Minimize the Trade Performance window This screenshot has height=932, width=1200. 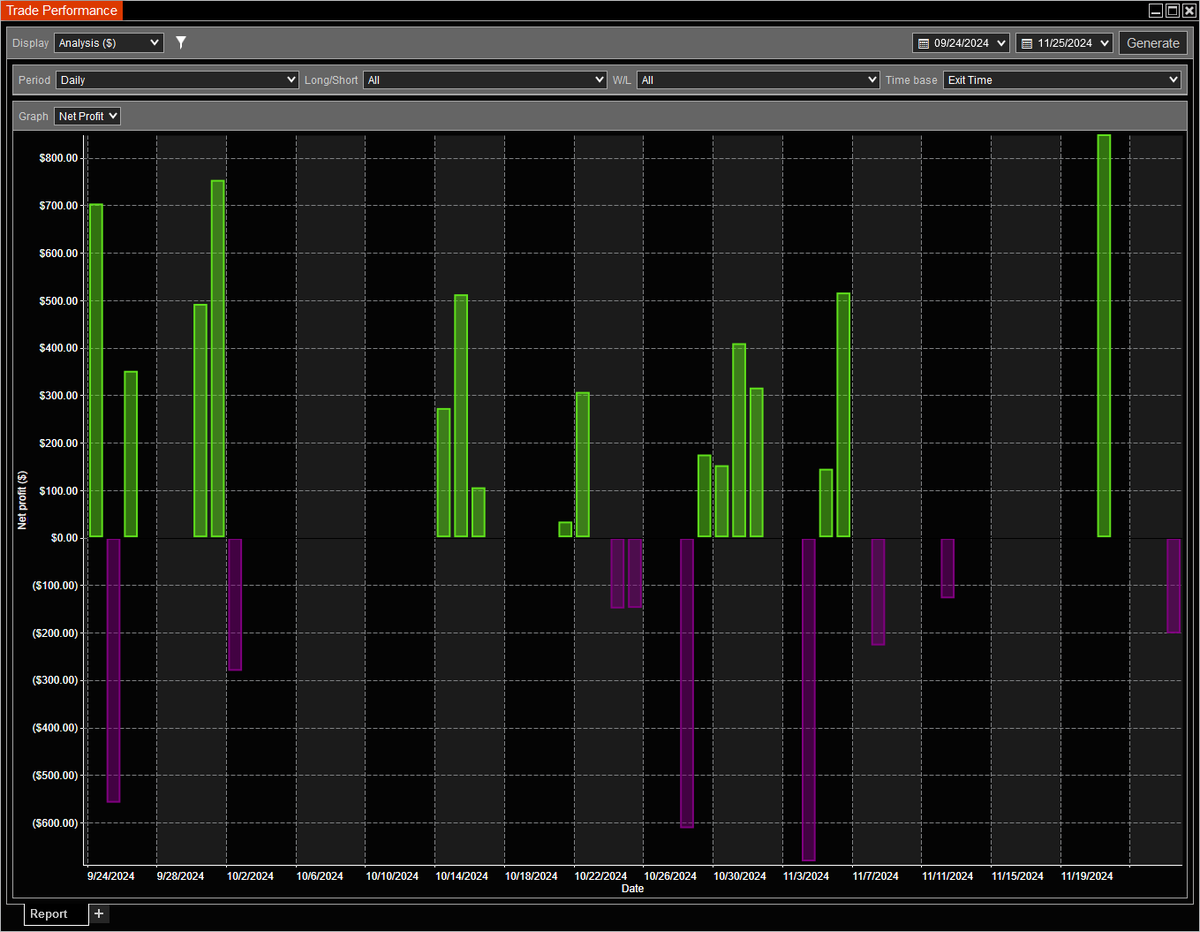click(x=1155, y=11)
